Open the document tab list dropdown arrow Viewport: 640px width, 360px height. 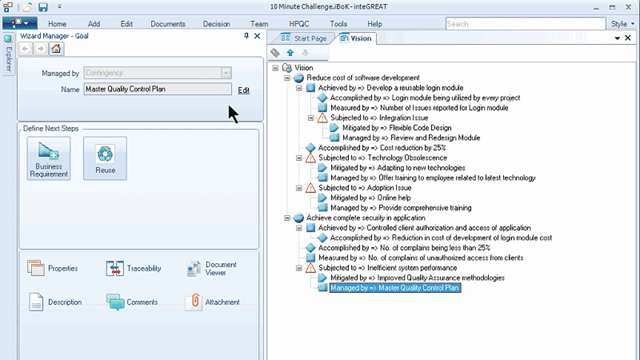coord(617,38)
